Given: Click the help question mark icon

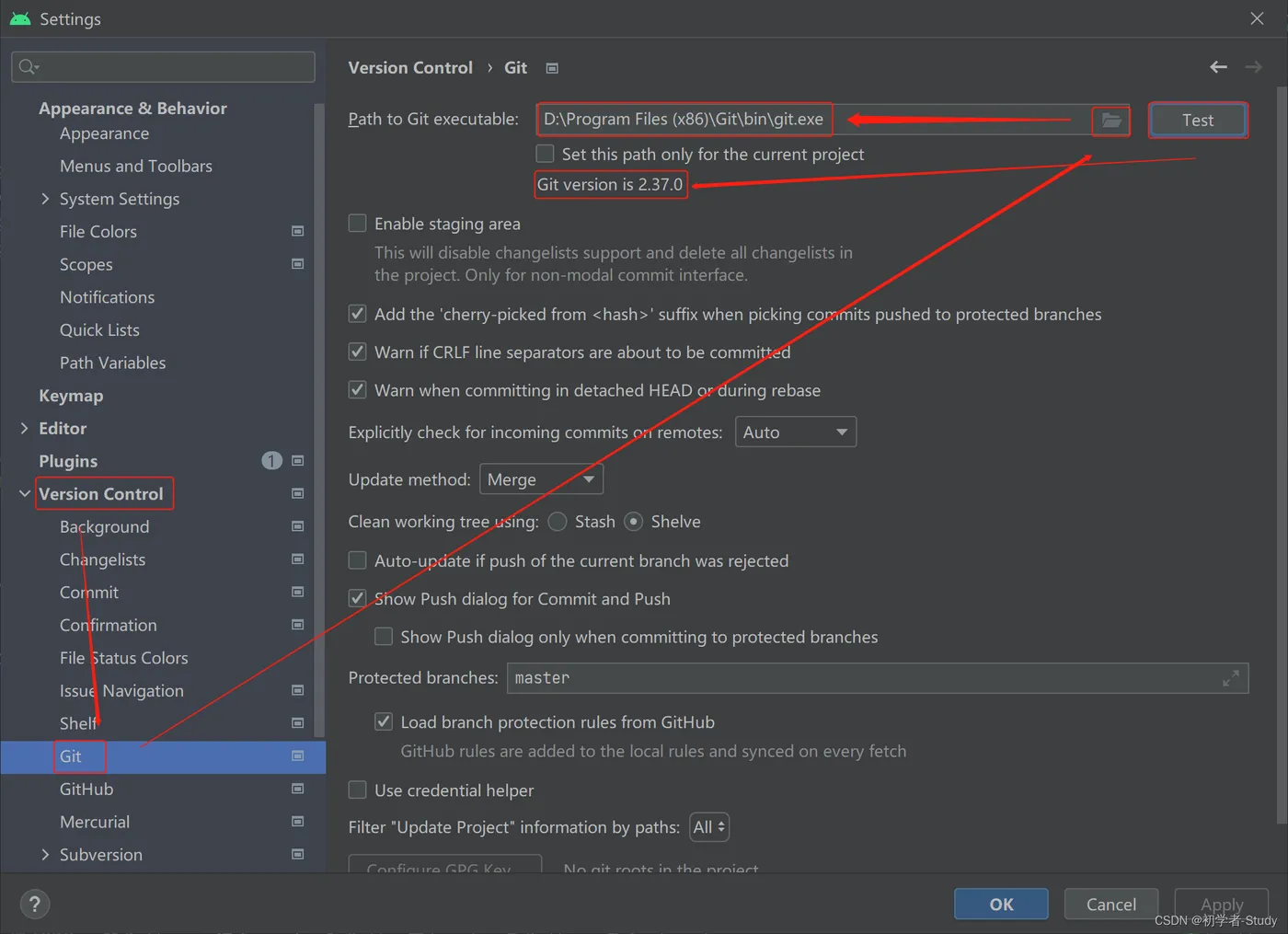Looking at the screenshot, I should click(35, 904).
